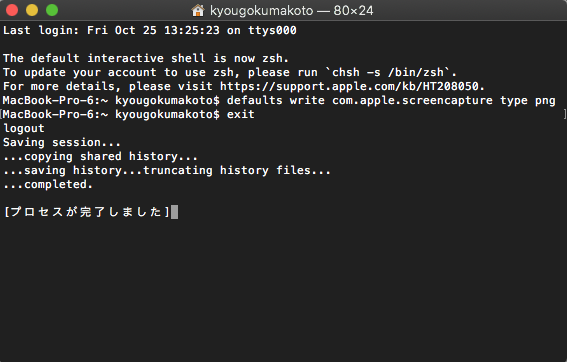Click the Last login line

point(150,30)
